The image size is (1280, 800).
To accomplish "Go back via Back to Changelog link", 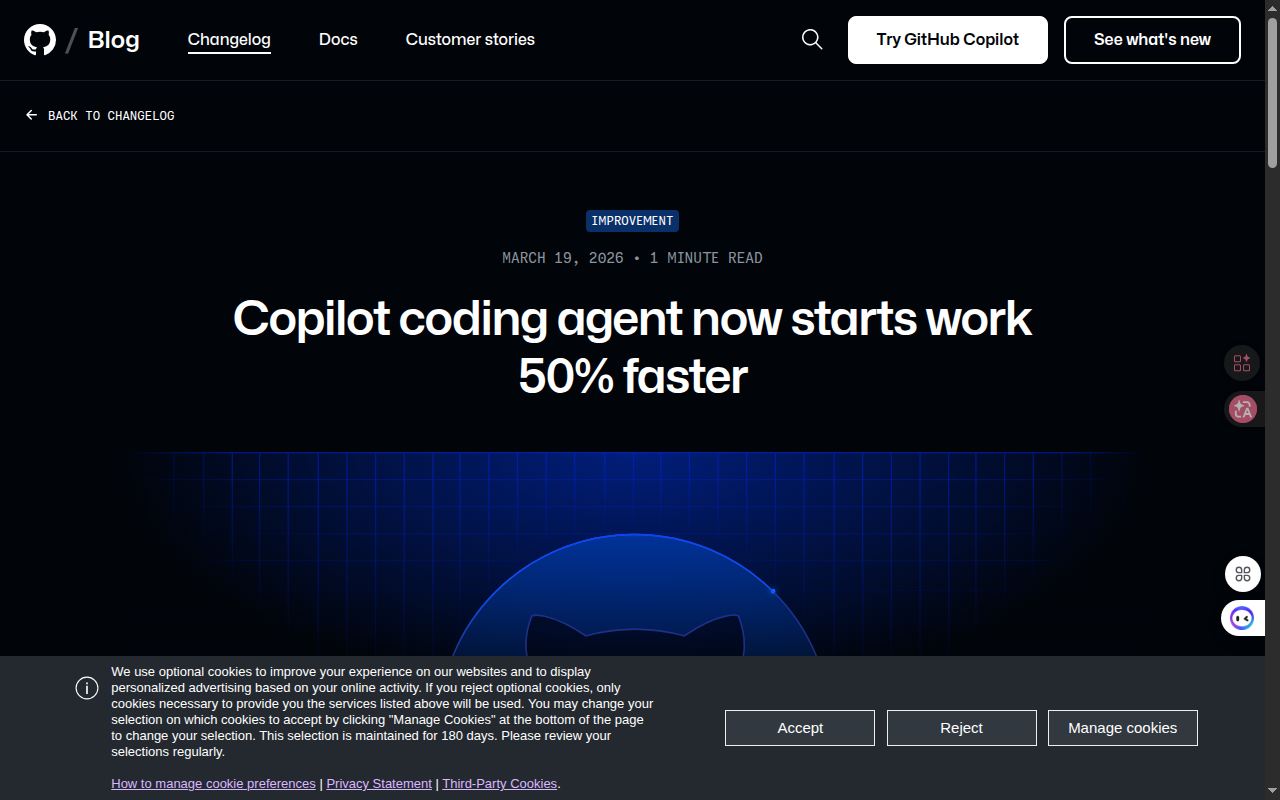I will [x=100, y=116].
